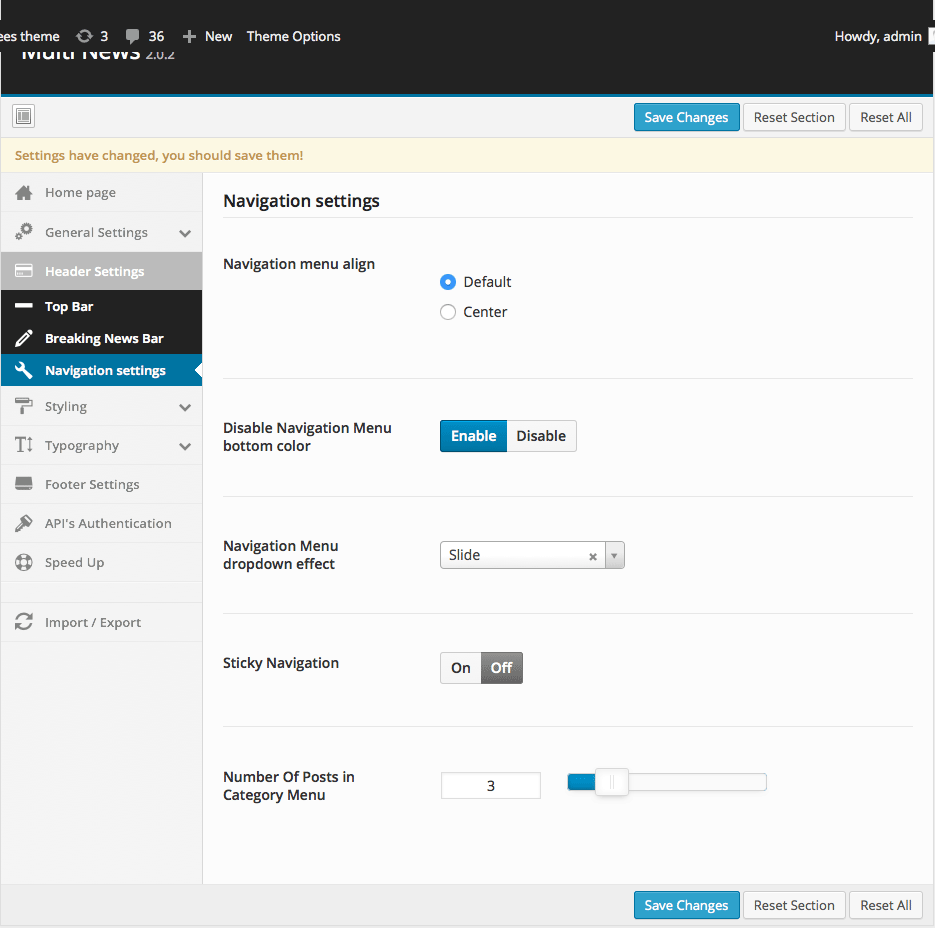
Task: Open the Breaking News Bar submenu item
Action: click(104, 339)
